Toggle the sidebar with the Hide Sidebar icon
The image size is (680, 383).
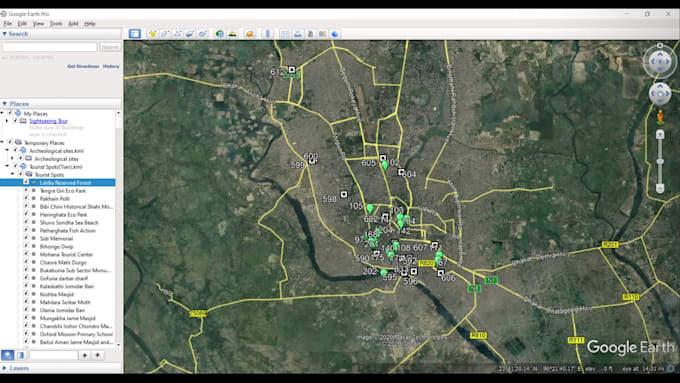click(134, 33)
